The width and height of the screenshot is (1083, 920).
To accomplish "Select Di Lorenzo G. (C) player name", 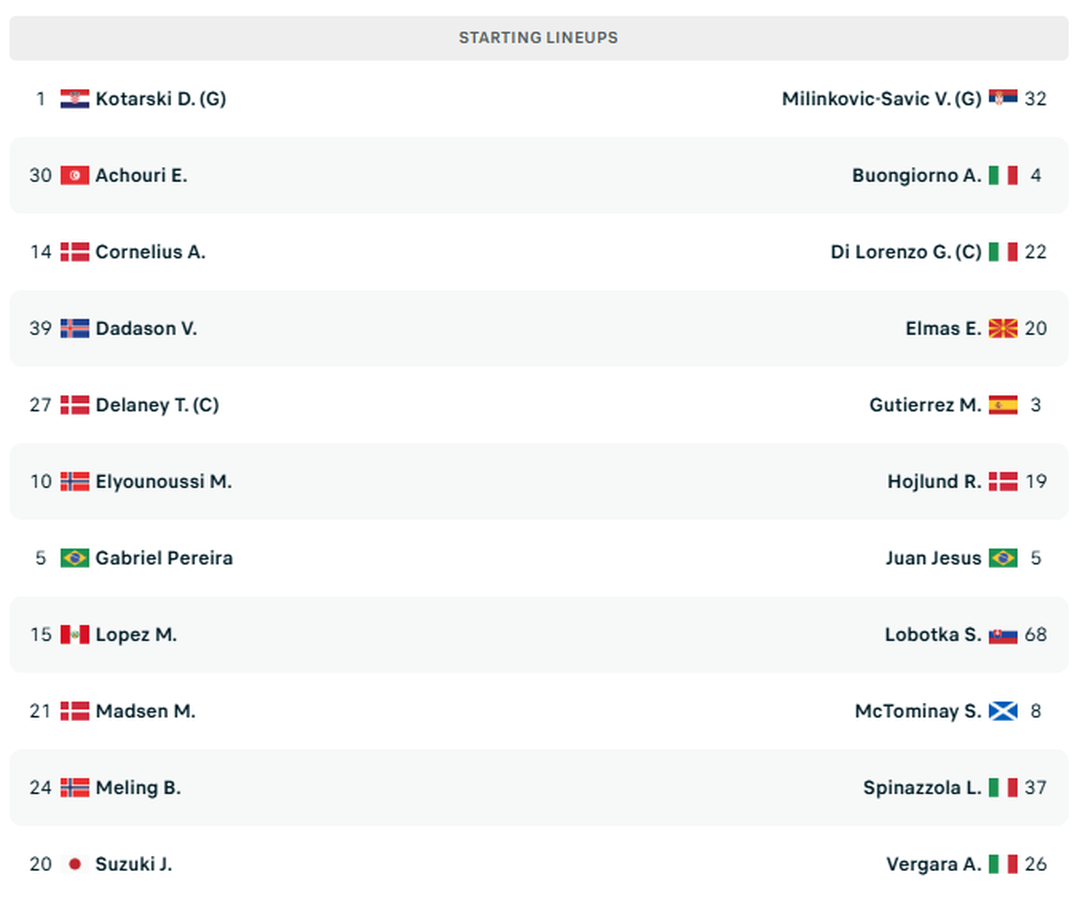I will [906, 252].
